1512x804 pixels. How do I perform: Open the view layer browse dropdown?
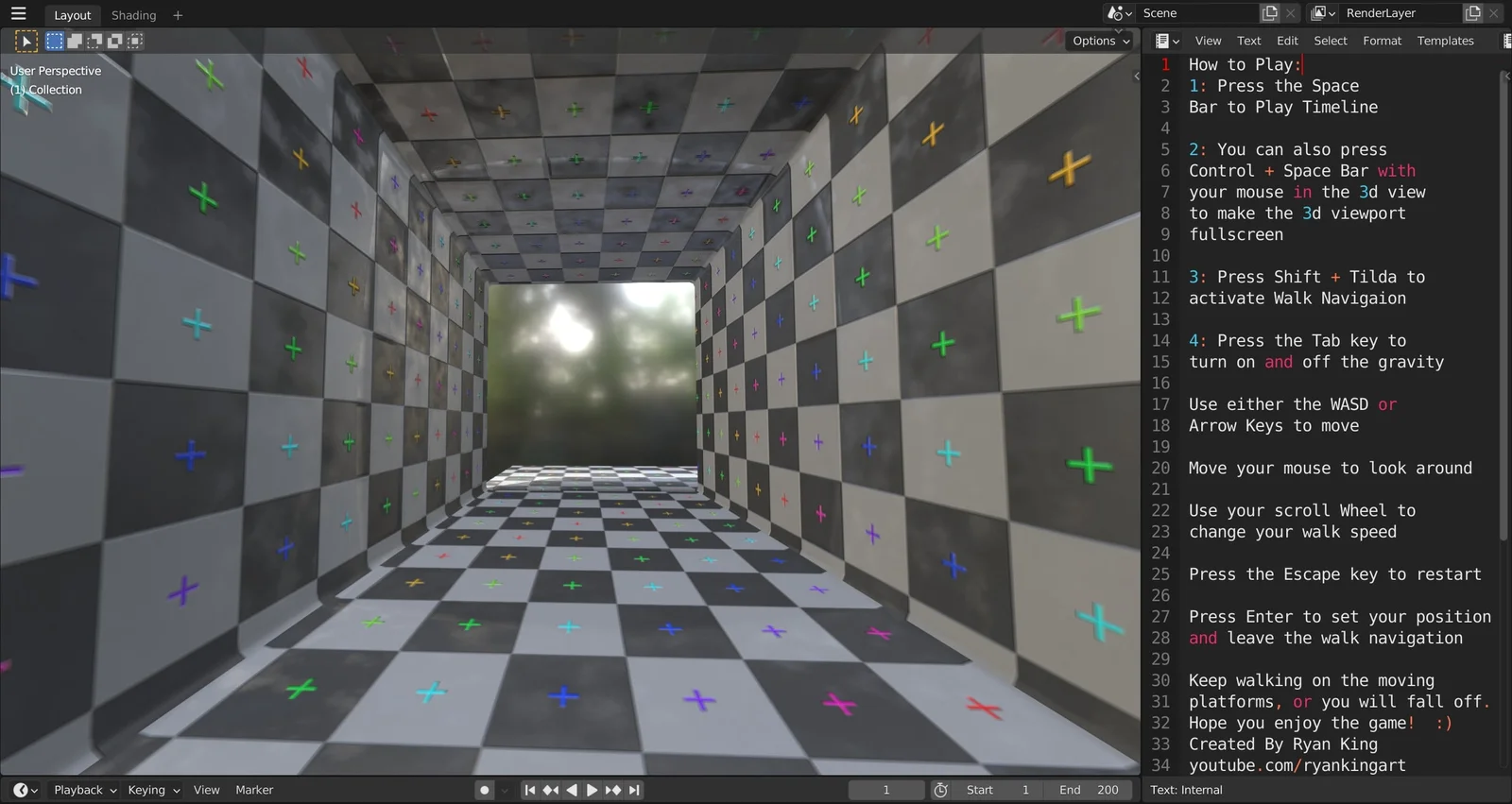point(1323,13)
